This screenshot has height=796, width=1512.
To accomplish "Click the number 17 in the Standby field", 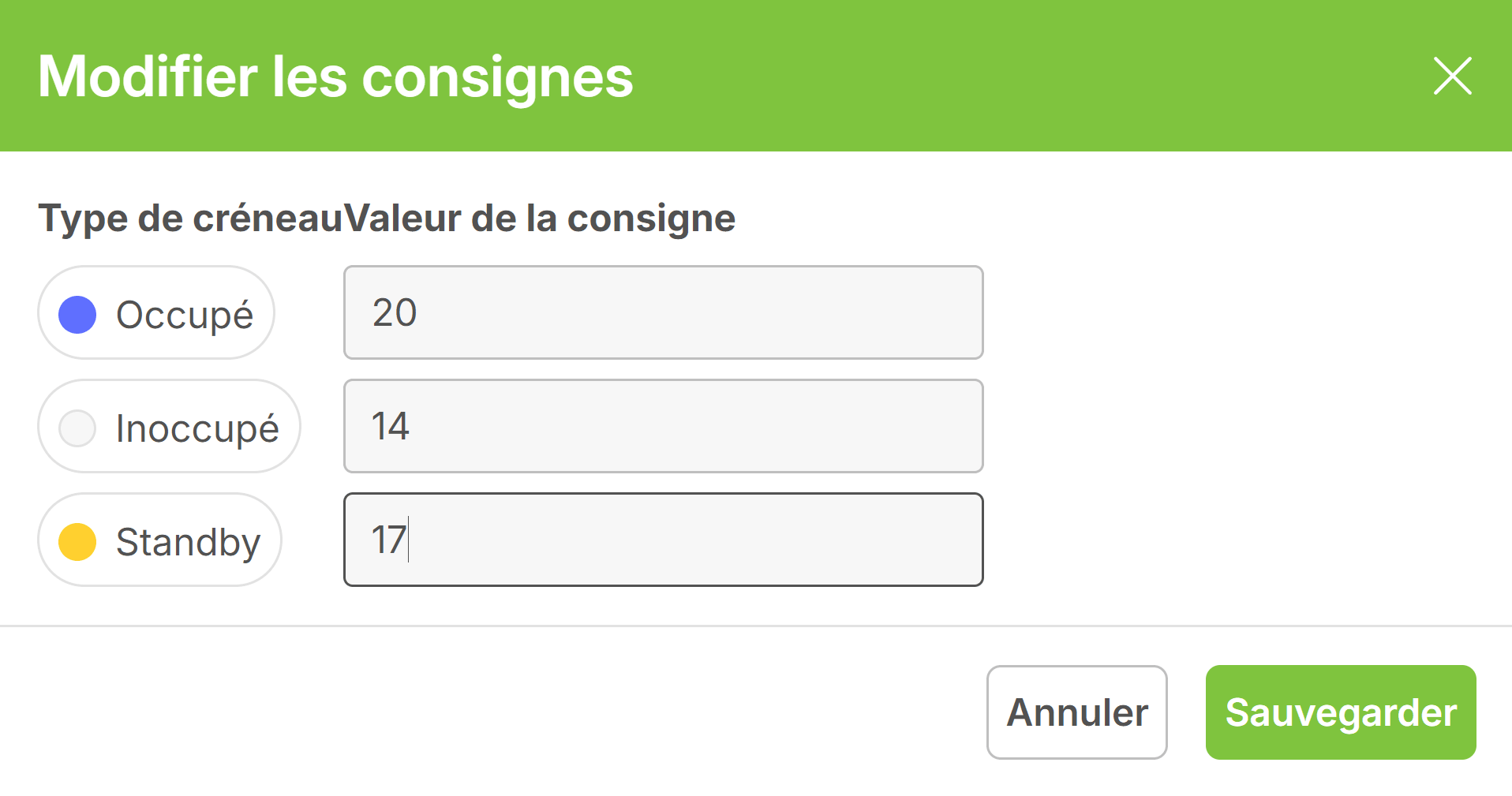I will pyautogui.click(x=389, y=540).
